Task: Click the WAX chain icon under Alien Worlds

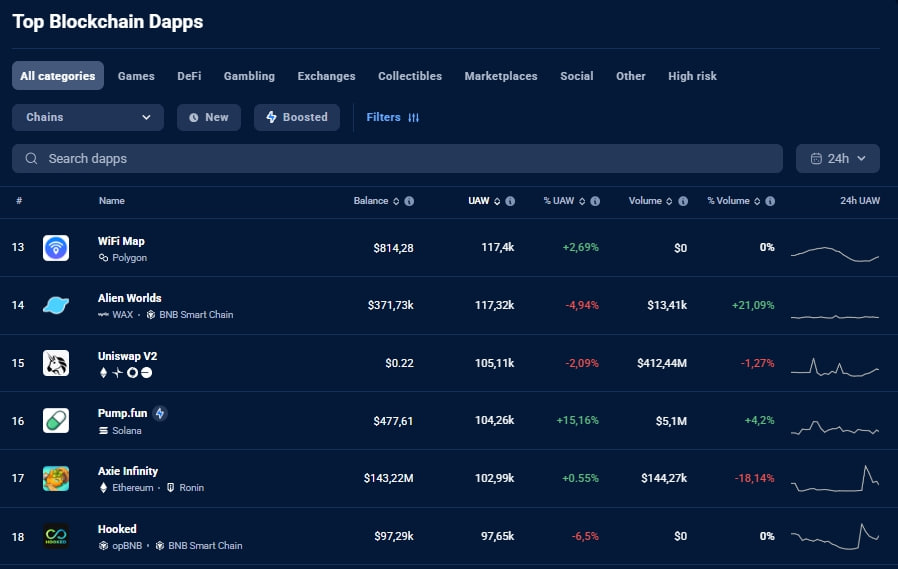Action: (103, 315)
